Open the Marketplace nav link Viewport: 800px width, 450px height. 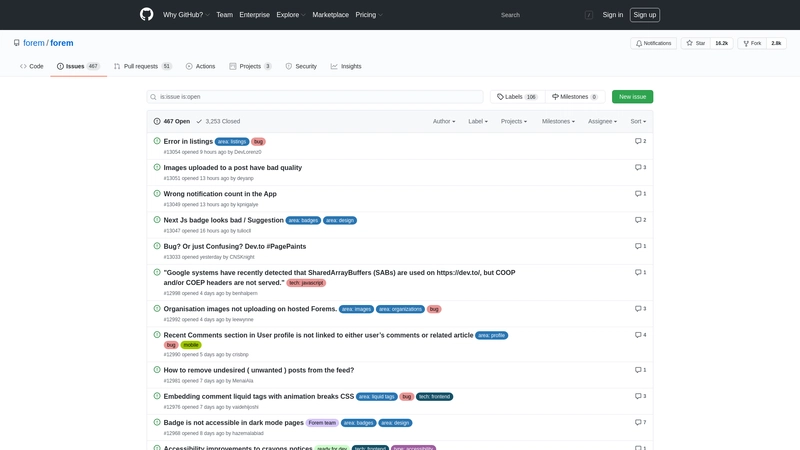331,15
